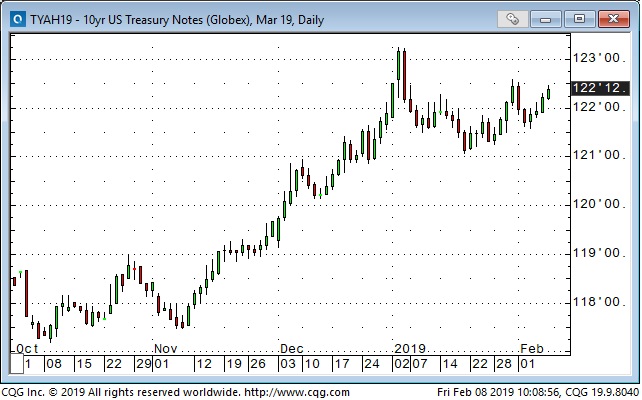Click the 03 date label

pos(288,364)
